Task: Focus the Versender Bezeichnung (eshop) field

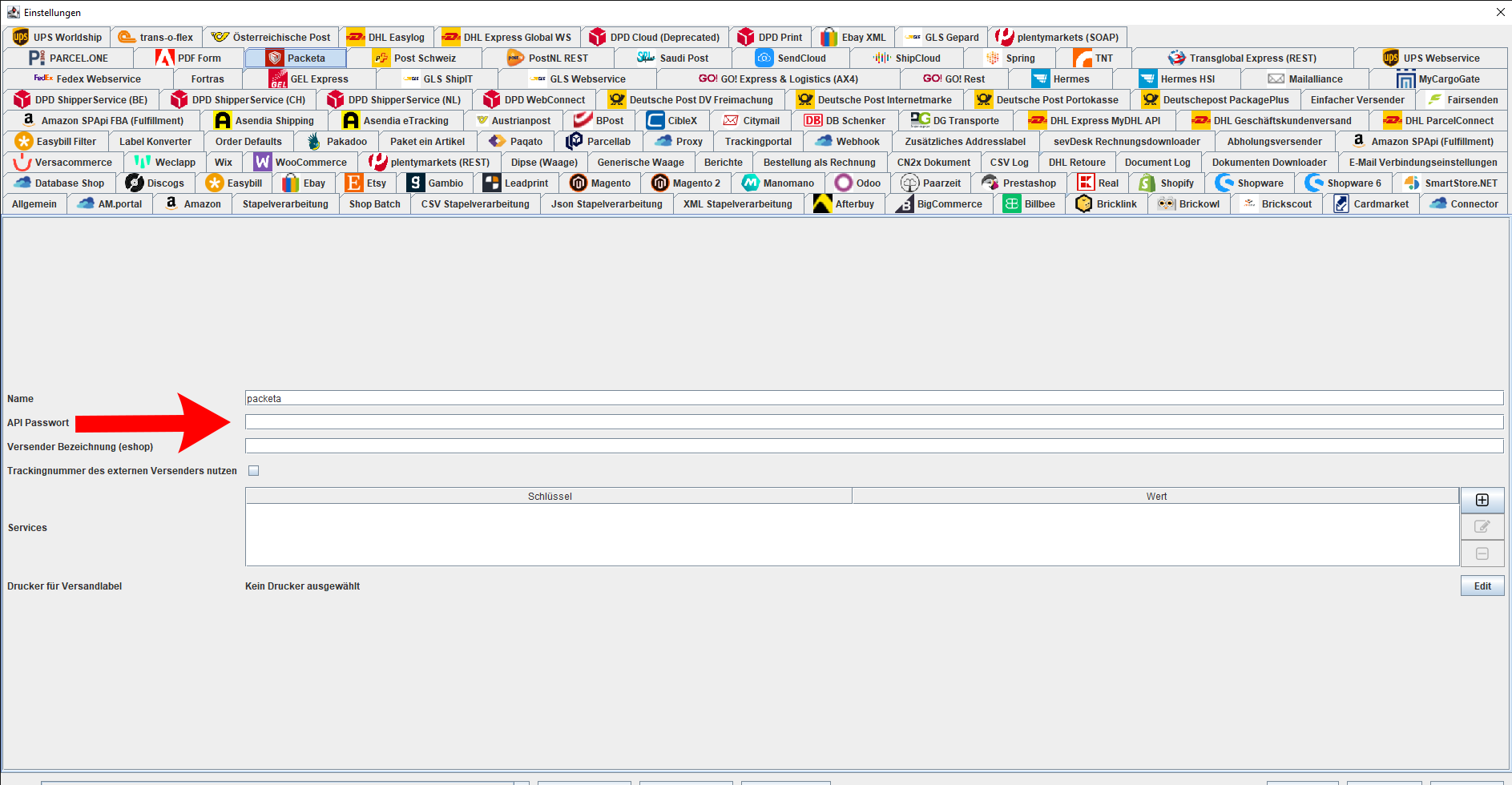Action: [874, 446]
